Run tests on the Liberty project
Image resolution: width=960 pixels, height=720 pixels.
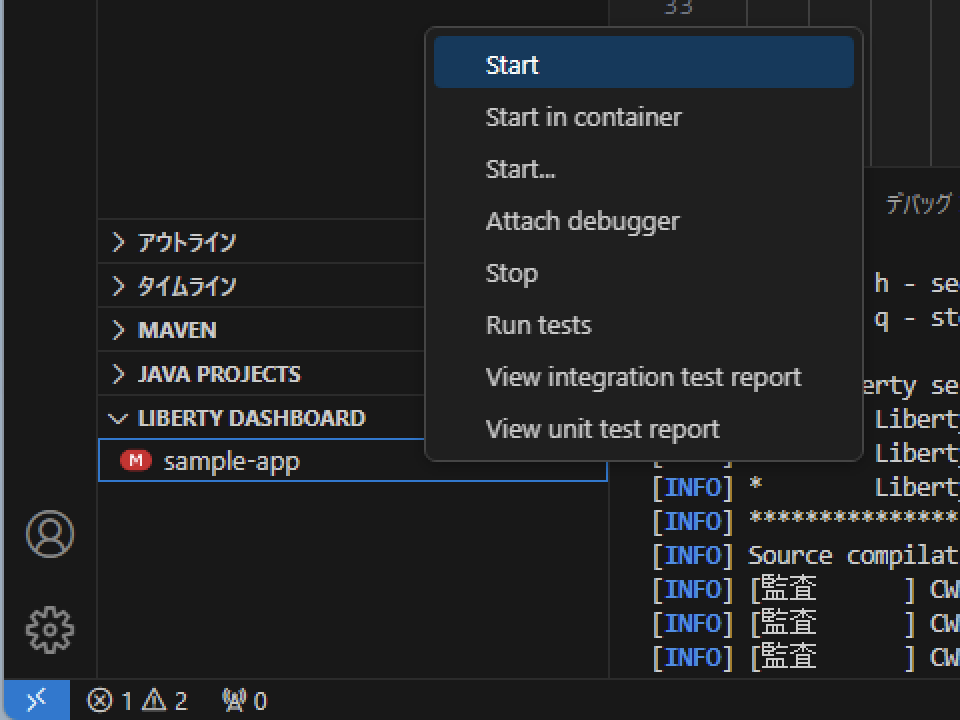538,325
